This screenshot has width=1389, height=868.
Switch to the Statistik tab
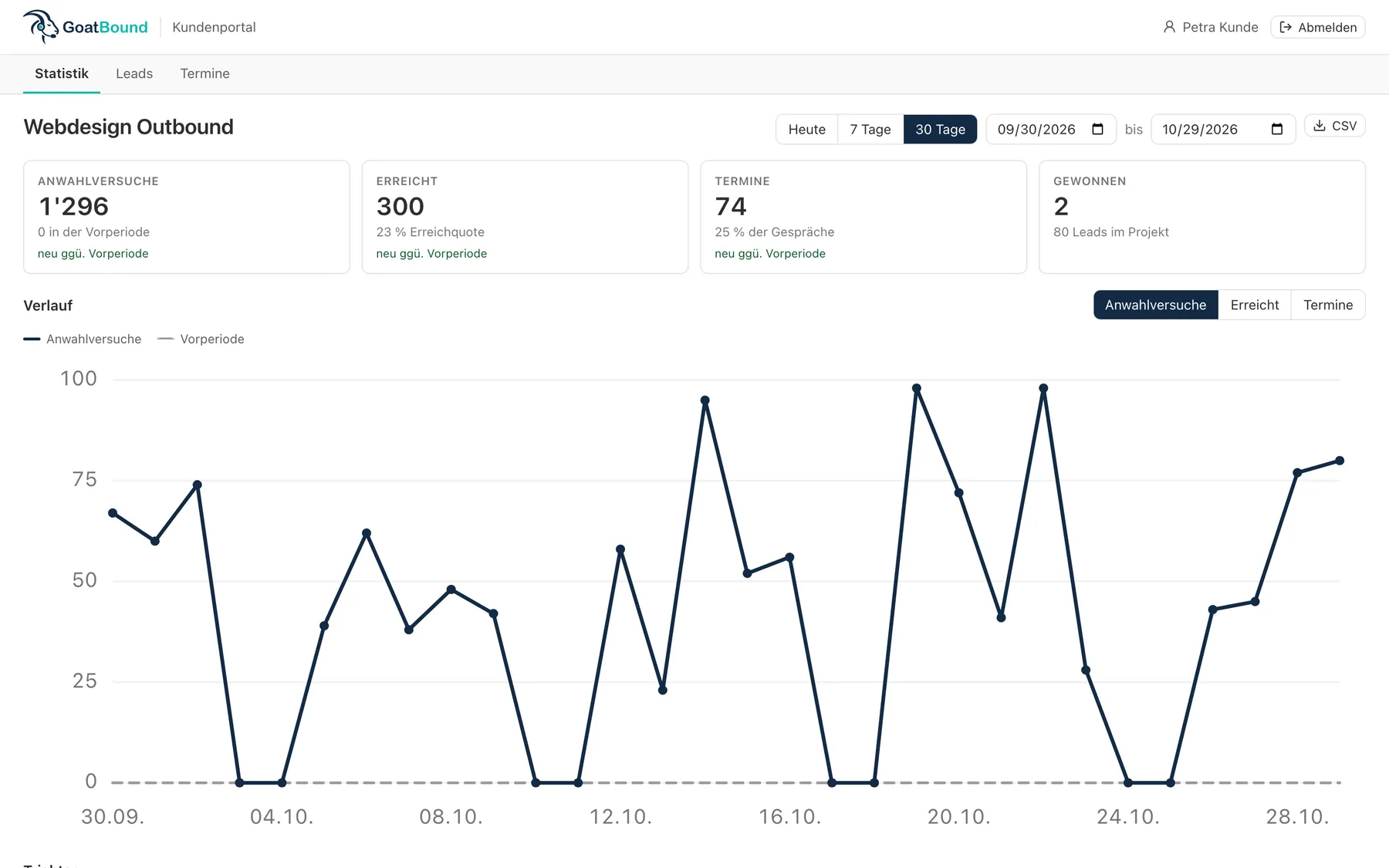(x=62, y=73)
